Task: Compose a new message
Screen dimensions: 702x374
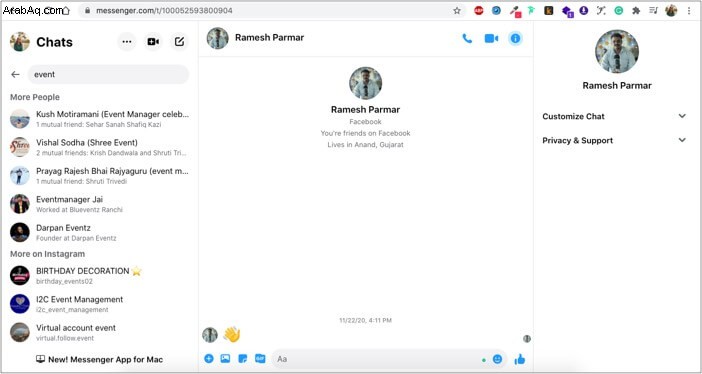Action: 179,42
